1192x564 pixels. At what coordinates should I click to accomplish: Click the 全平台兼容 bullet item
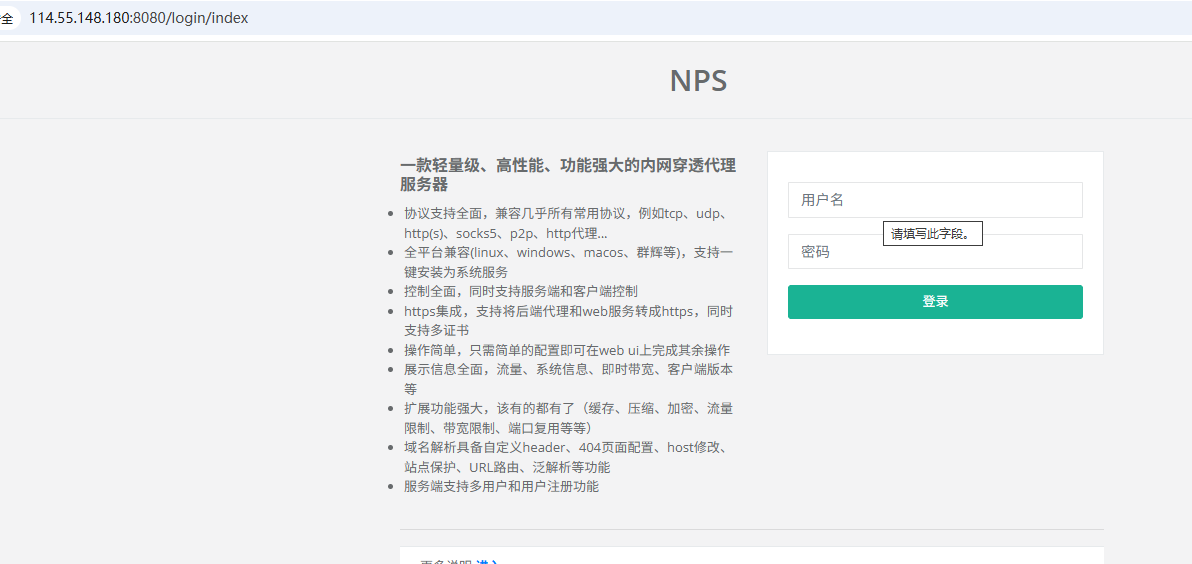567,262
